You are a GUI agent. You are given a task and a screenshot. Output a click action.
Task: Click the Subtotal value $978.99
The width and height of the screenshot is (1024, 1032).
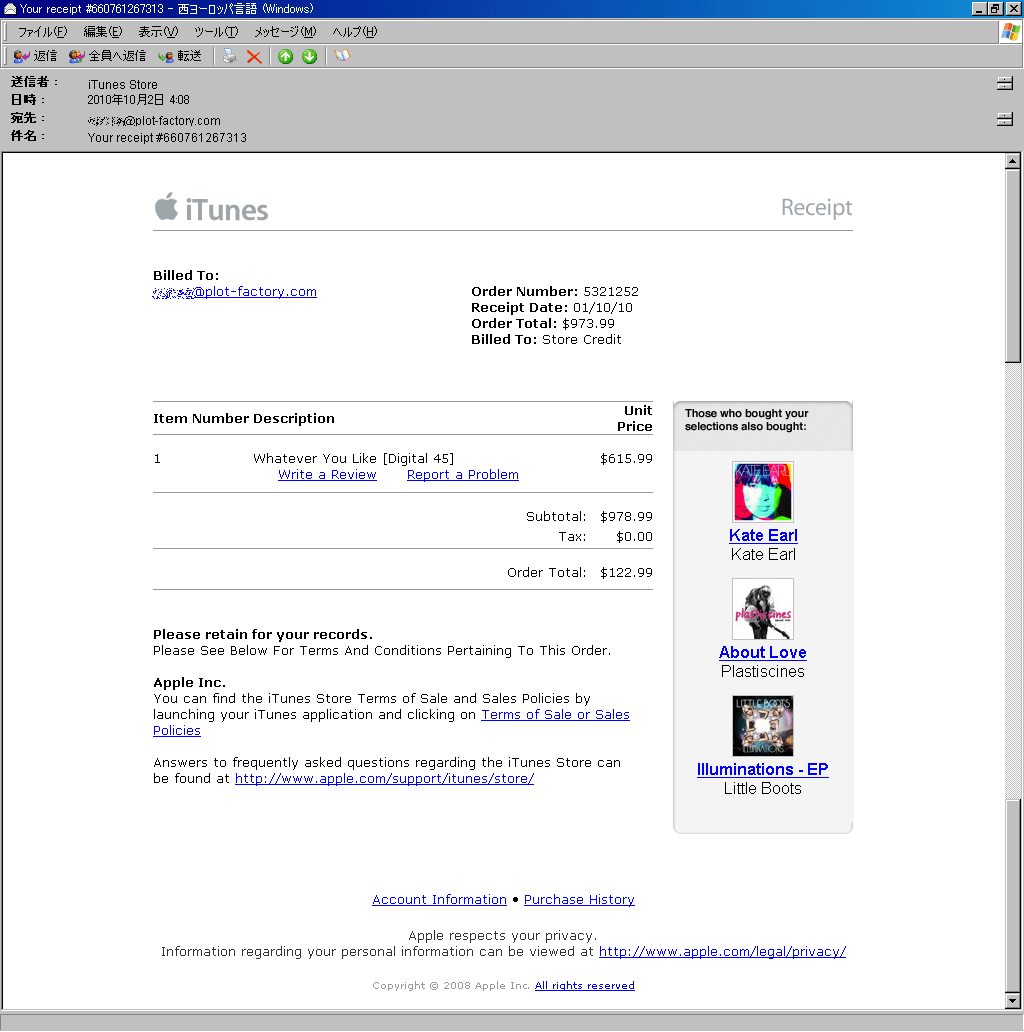tap(626, 517)
